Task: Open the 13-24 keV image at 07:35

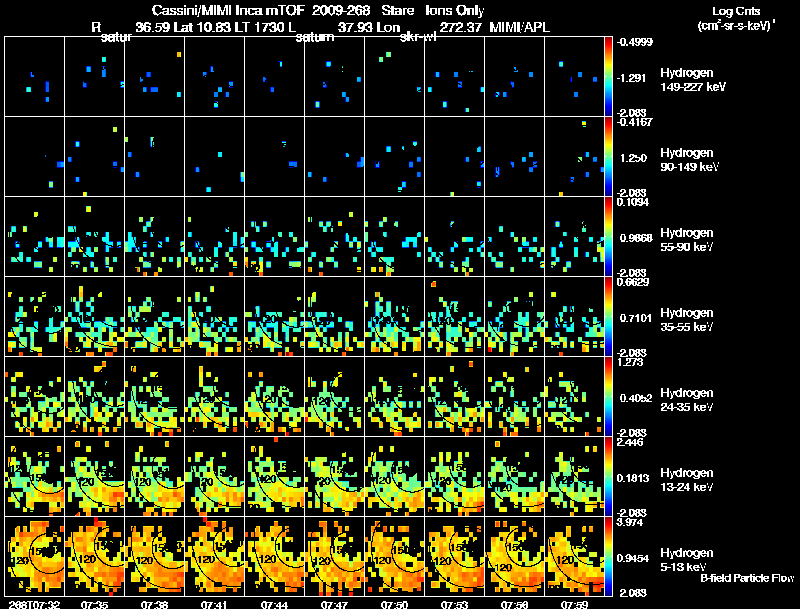Action: point(94,476)
